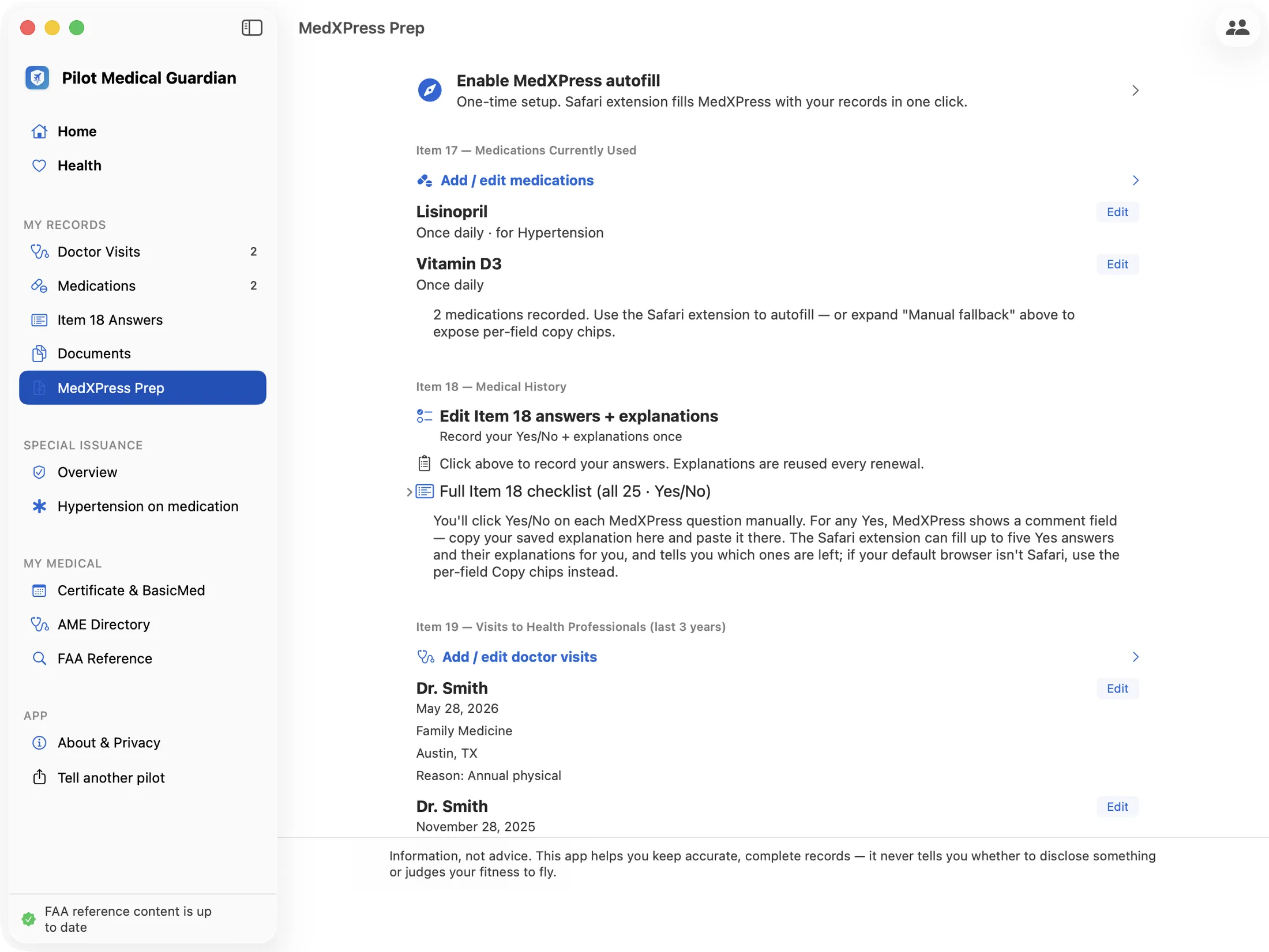This screenshot has height=952, width=1269.
Task: Open Hypertension on medication page
Action: click(x=142, y=506)
